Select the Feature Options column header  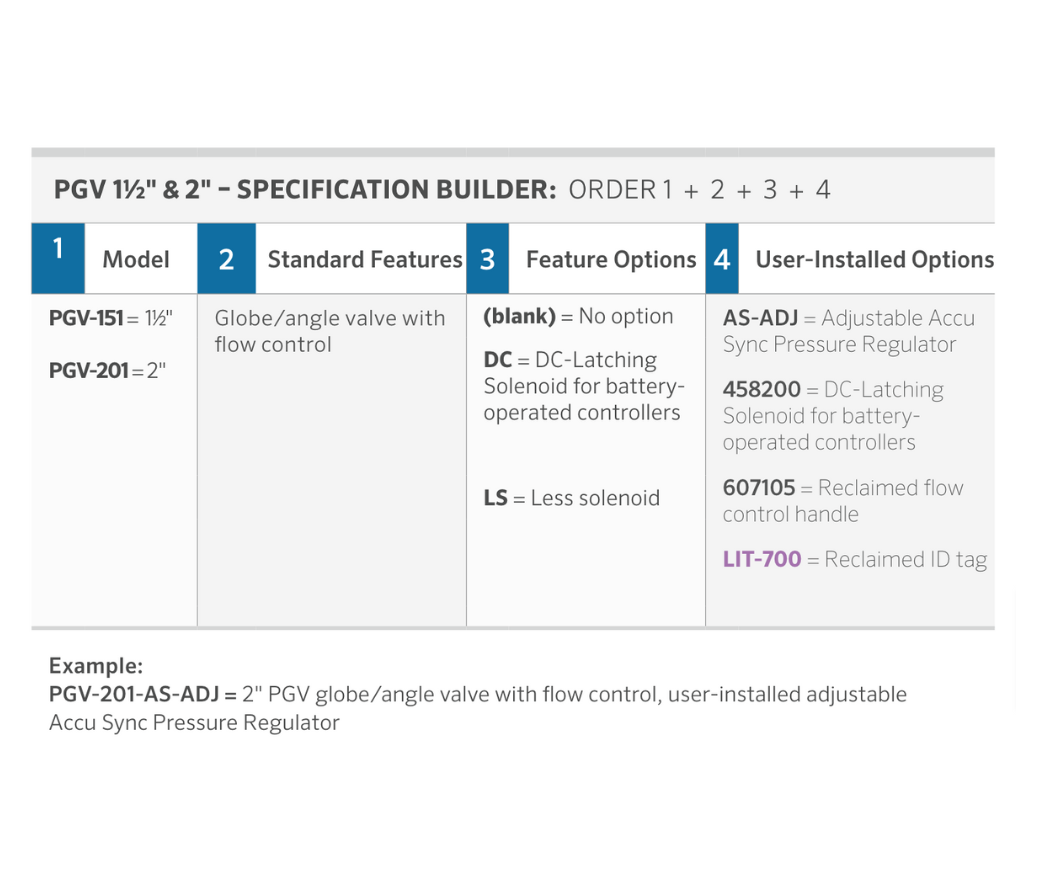click(x=610, y=260)
